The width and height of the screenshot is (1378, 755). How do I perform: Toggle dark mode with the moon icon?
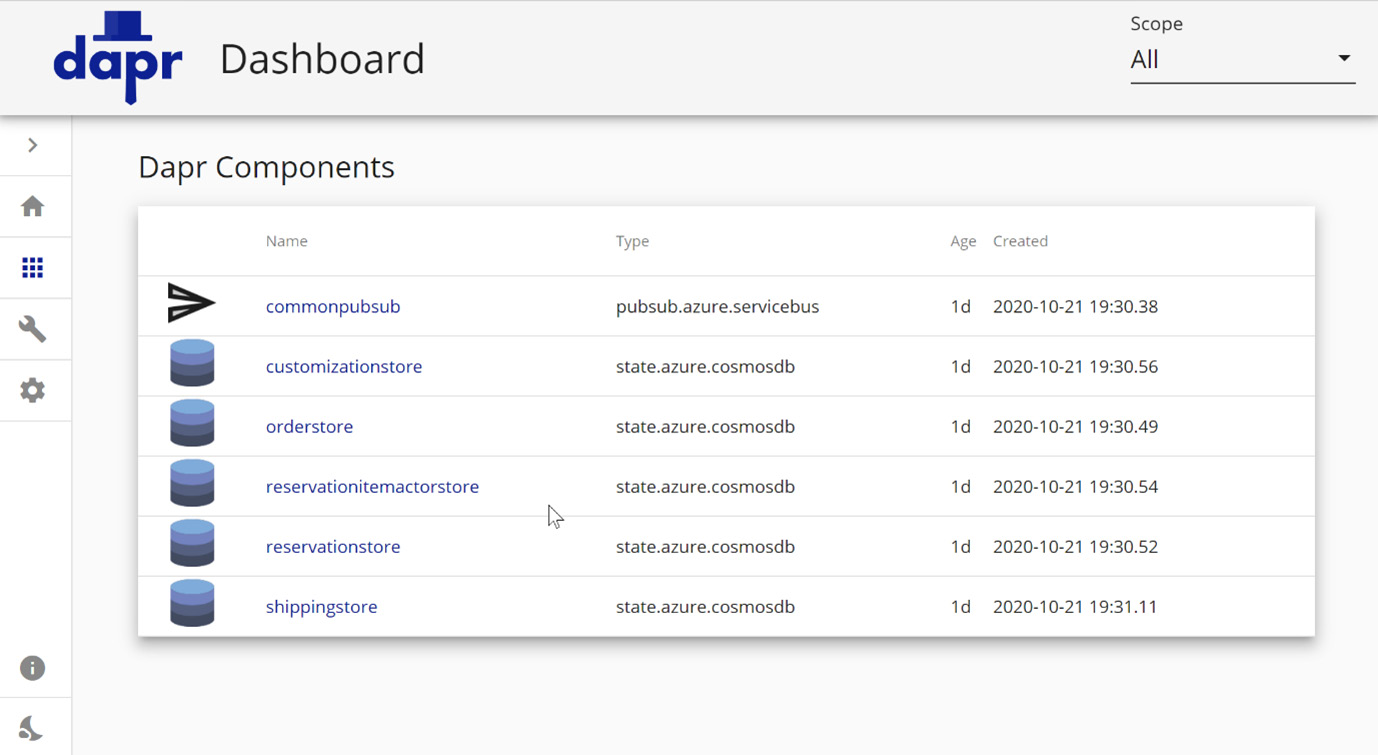[33, 728]
